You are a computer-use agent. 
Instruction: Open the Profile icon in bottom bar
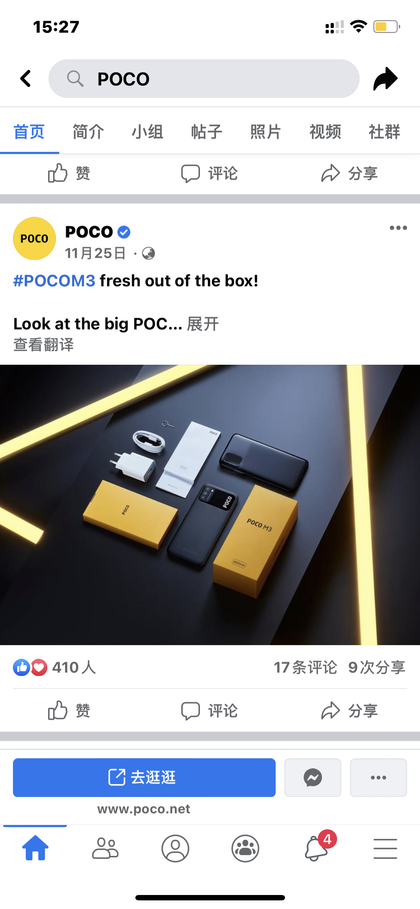pyautogui.click(x=175, y=849)
